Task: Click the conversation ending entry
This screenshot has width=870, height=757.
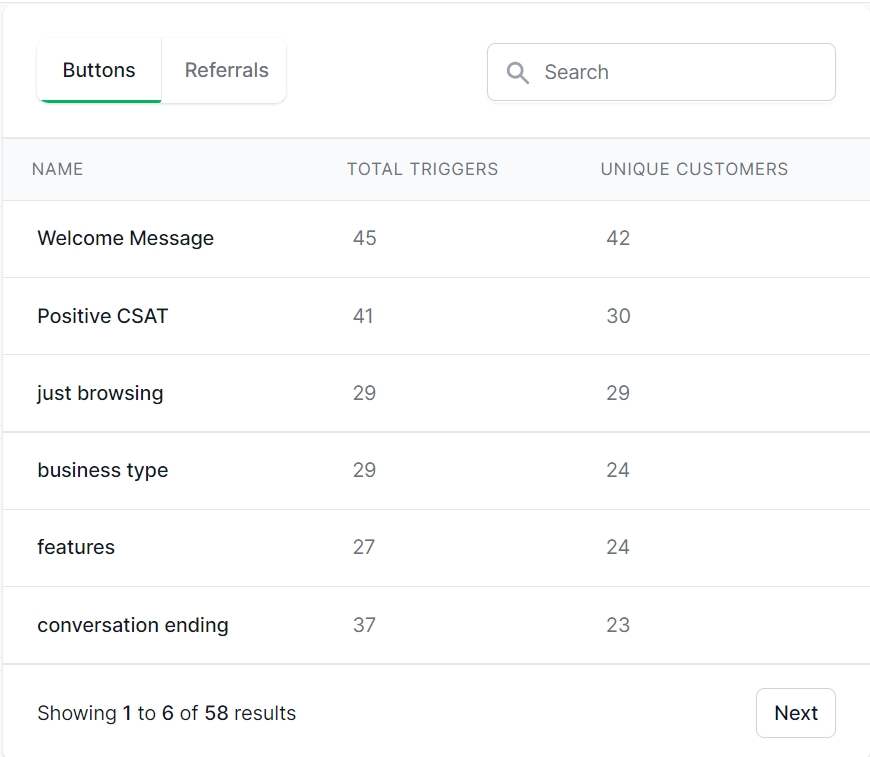Action: 133,625
